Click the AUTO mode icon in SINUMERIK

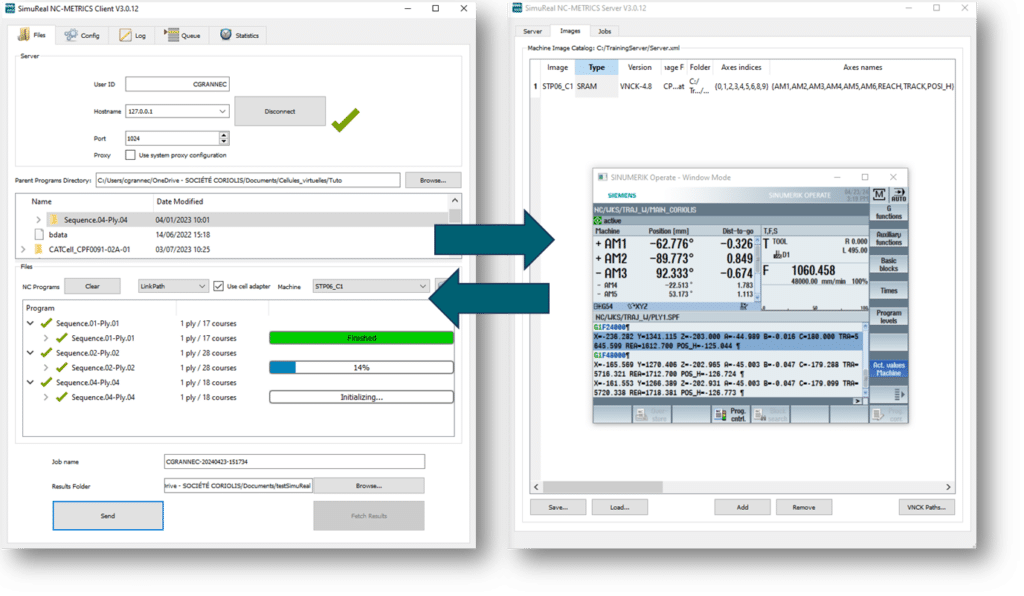click(898, 195)
